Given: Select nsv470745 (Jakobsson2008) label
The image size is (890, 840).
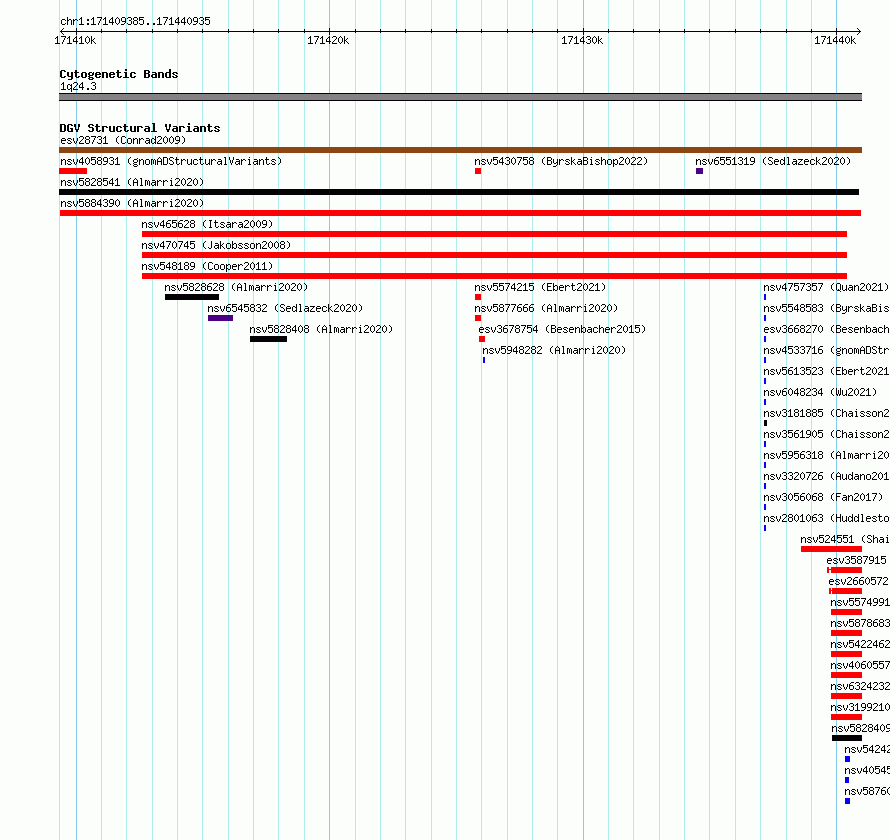Looking at the screenshot, I should point(216,245).
